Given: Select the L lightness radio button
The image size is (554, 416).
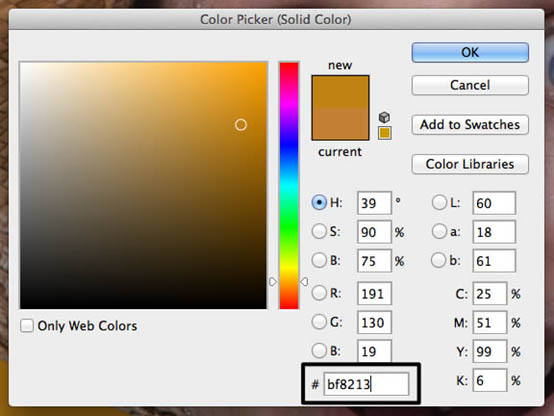Looking at the screenshot, I should 439,203.
